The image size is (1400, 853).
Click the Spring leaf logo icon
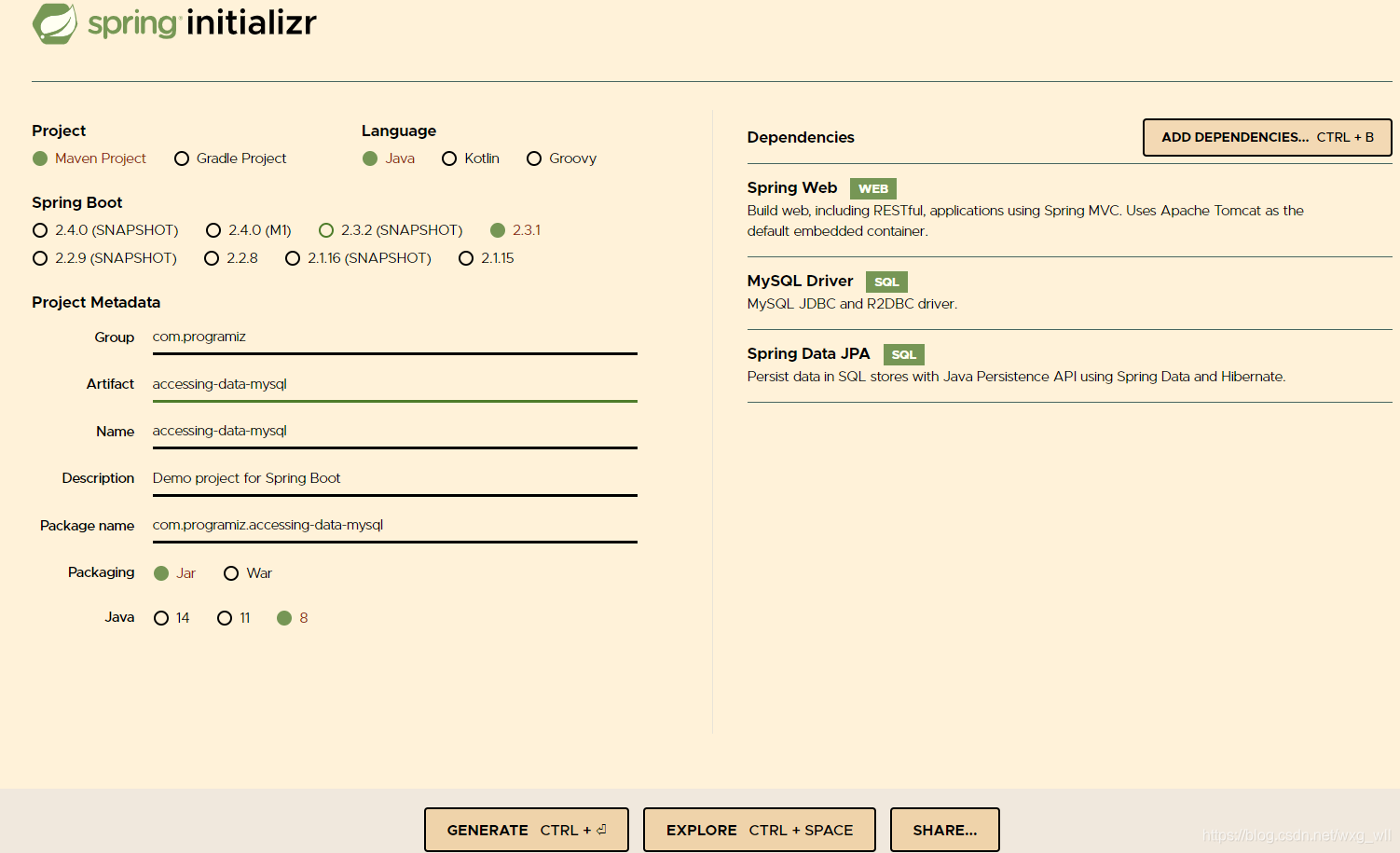(55, 22)
